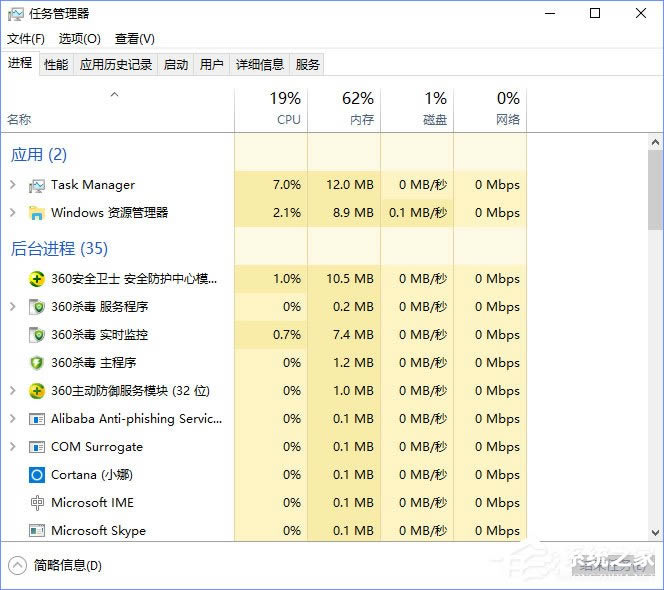Select the Task Manager process name
The image size is (664, 590).
click(93, 185)
